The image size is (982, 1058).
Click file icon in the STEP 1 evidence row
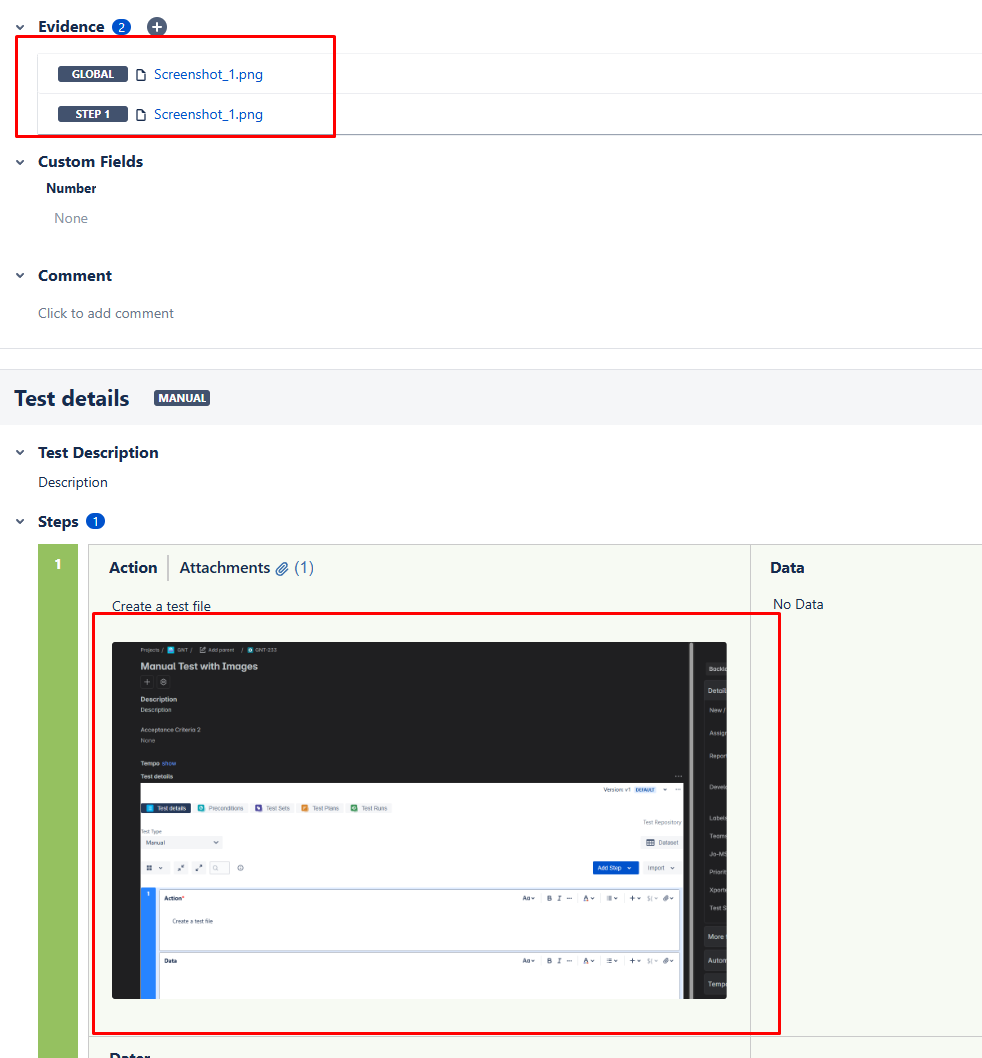click(141, 114)
